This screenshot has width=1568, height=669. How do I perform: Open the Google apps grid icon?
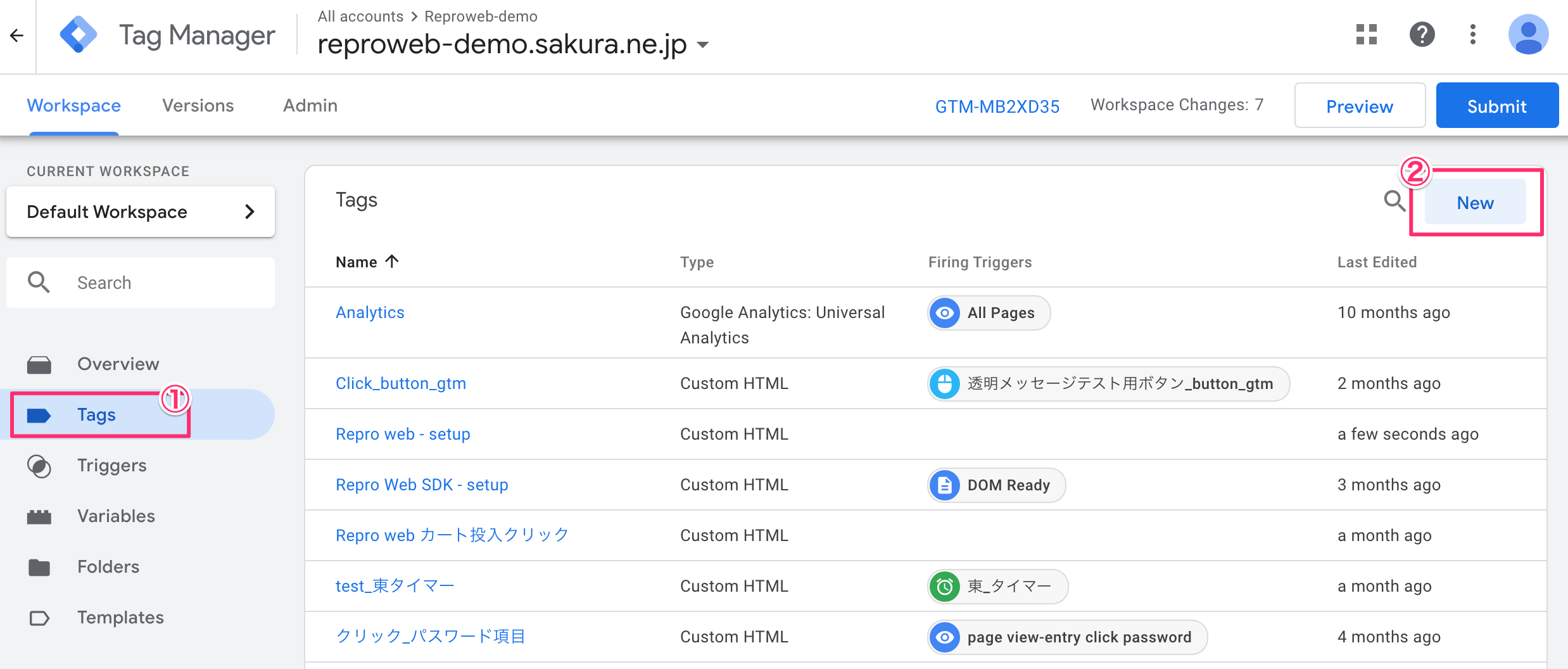(x=1367, y=34)
